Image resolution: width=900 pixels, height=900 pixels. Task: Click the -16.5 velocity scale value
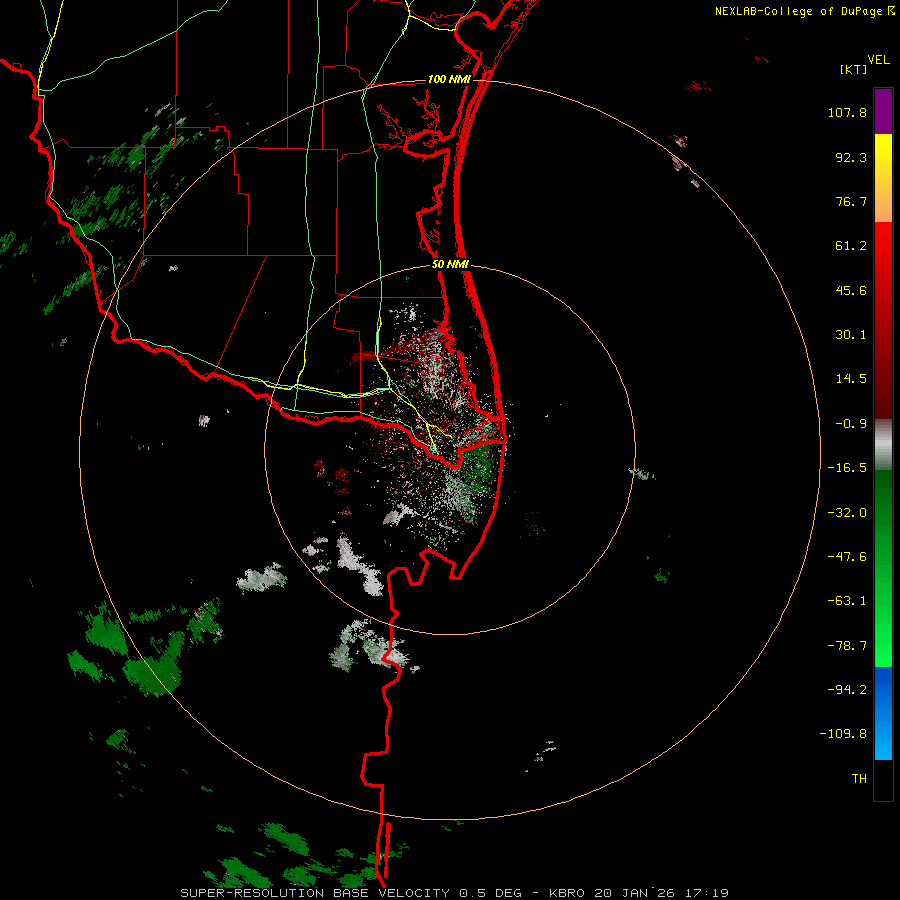point(847,468)
